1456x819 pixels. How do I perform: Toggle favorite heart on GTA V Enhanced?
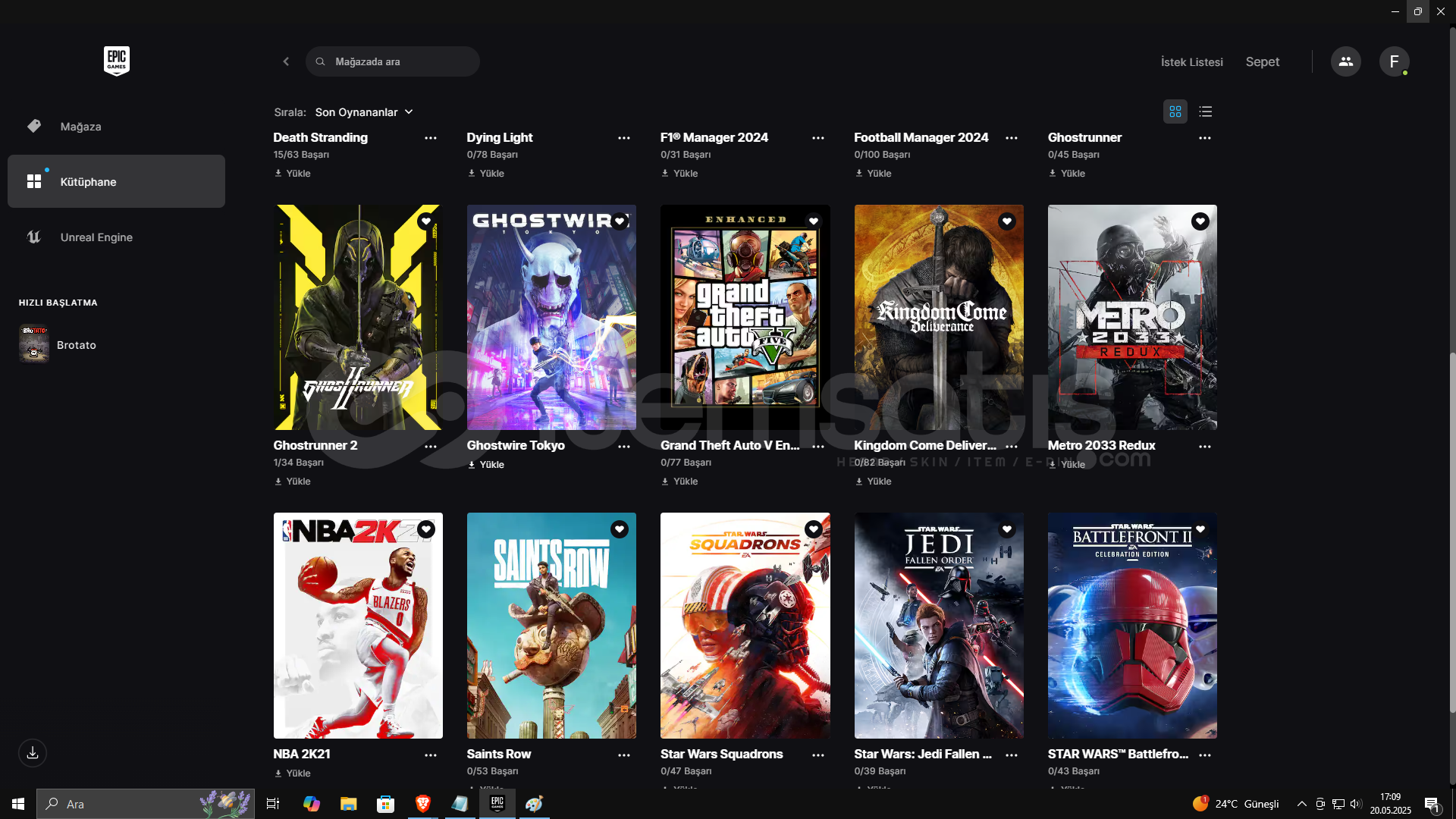(814, 221)
